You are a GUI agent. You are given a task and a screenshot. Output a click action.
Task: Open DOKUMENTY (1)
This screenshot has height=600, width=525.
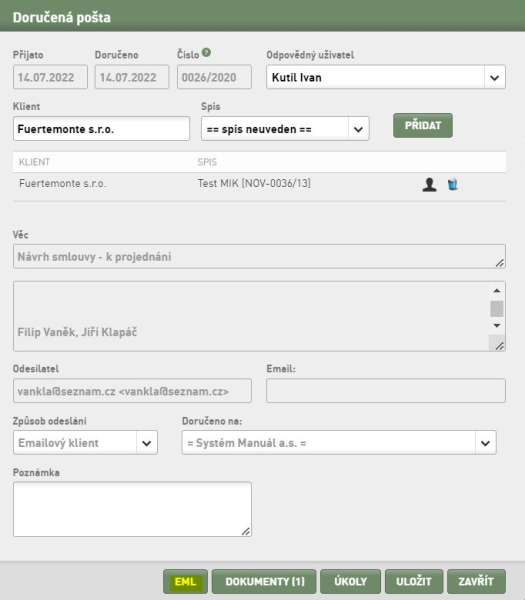(264, 582)
